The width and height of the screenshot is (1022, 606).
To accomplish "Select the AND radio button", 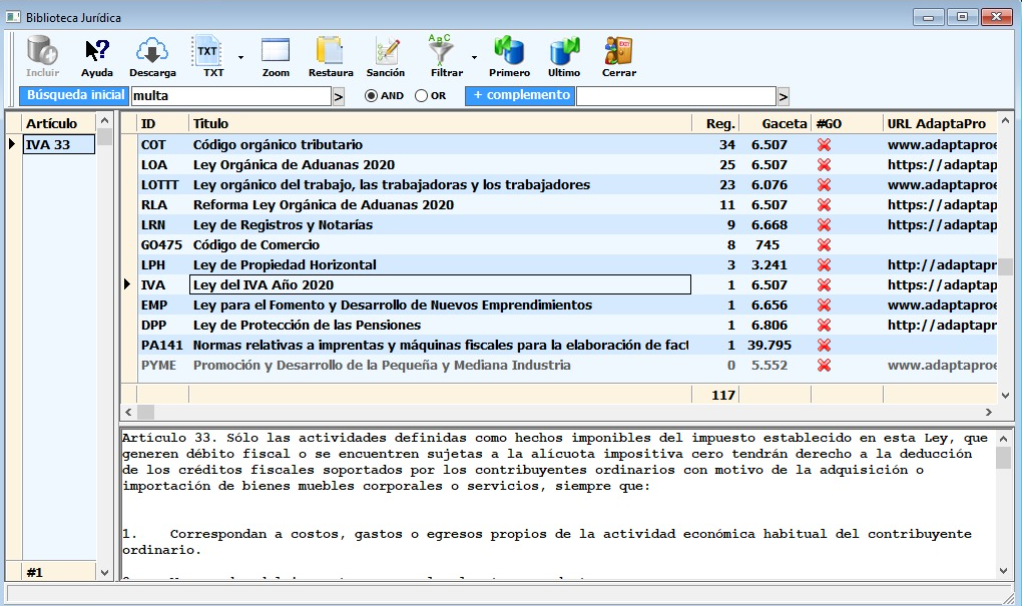I will (371, 96).
